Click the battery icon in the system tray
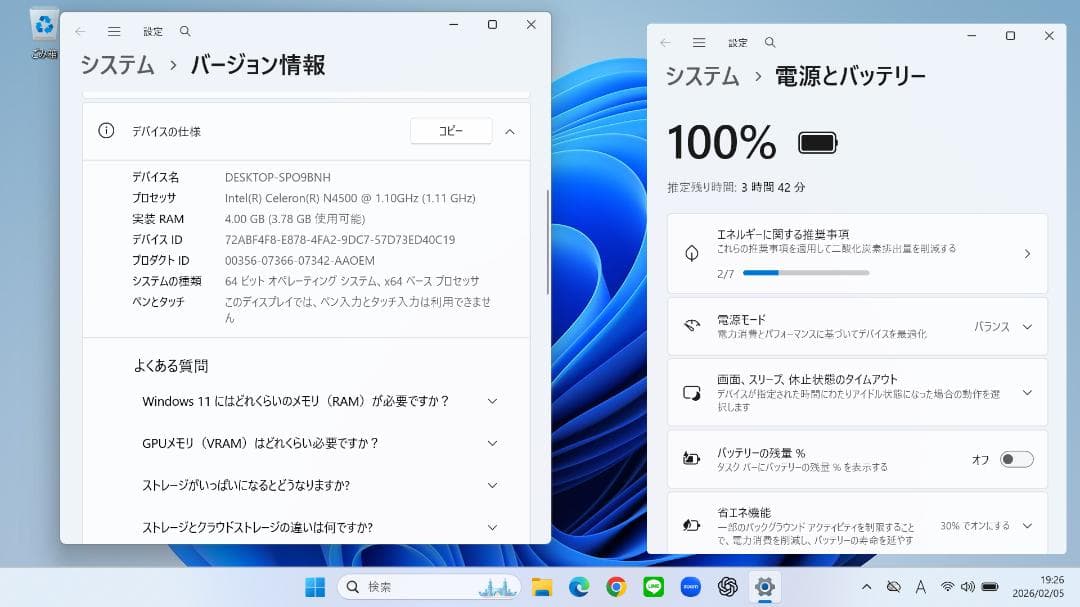This screenshot has width=1080, height=607. coord(988,587)
